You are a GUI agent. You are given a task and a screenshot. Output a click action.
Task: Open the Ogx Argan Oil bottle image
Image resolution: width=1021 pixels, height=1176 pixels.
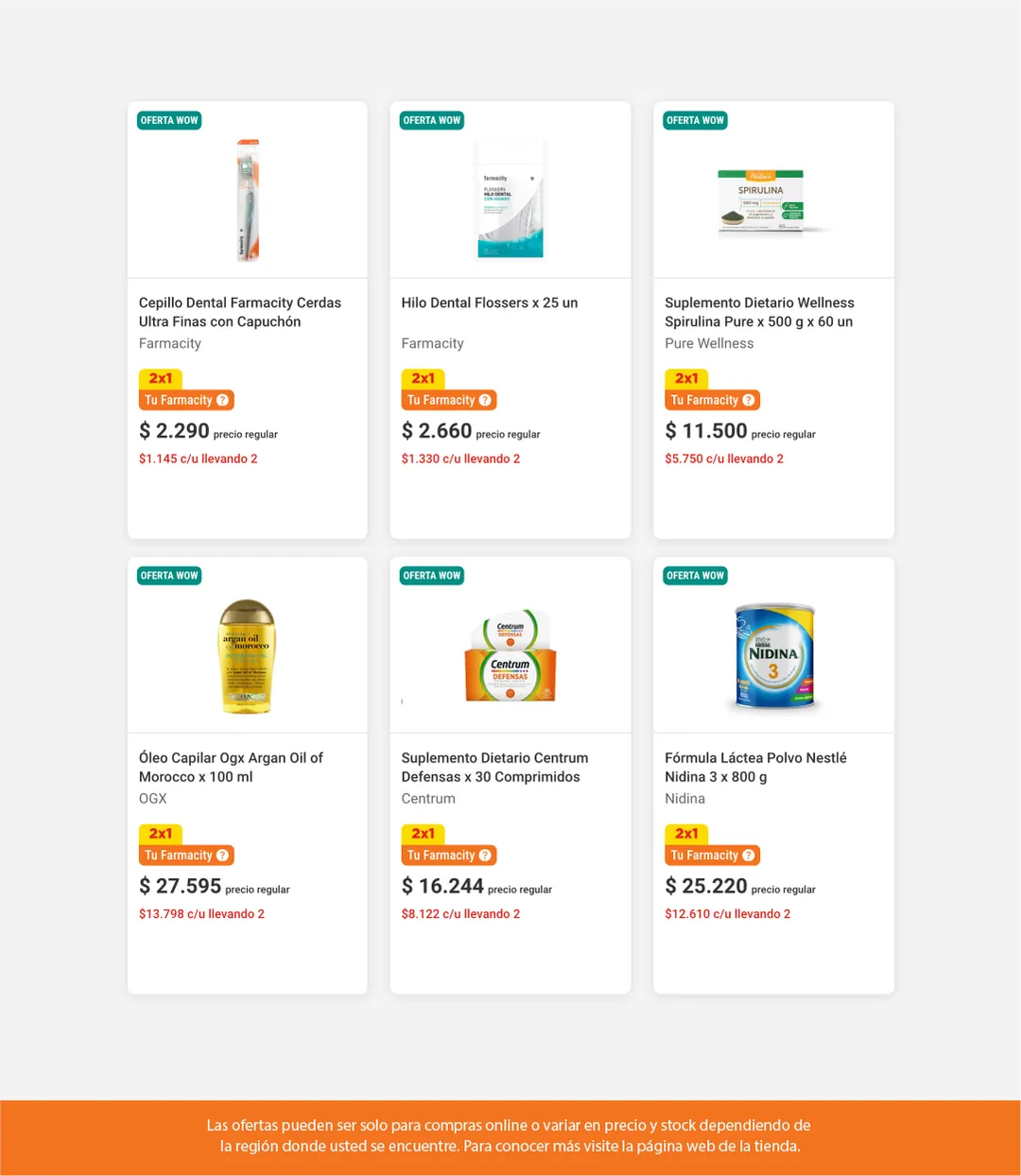coord(247,655)
